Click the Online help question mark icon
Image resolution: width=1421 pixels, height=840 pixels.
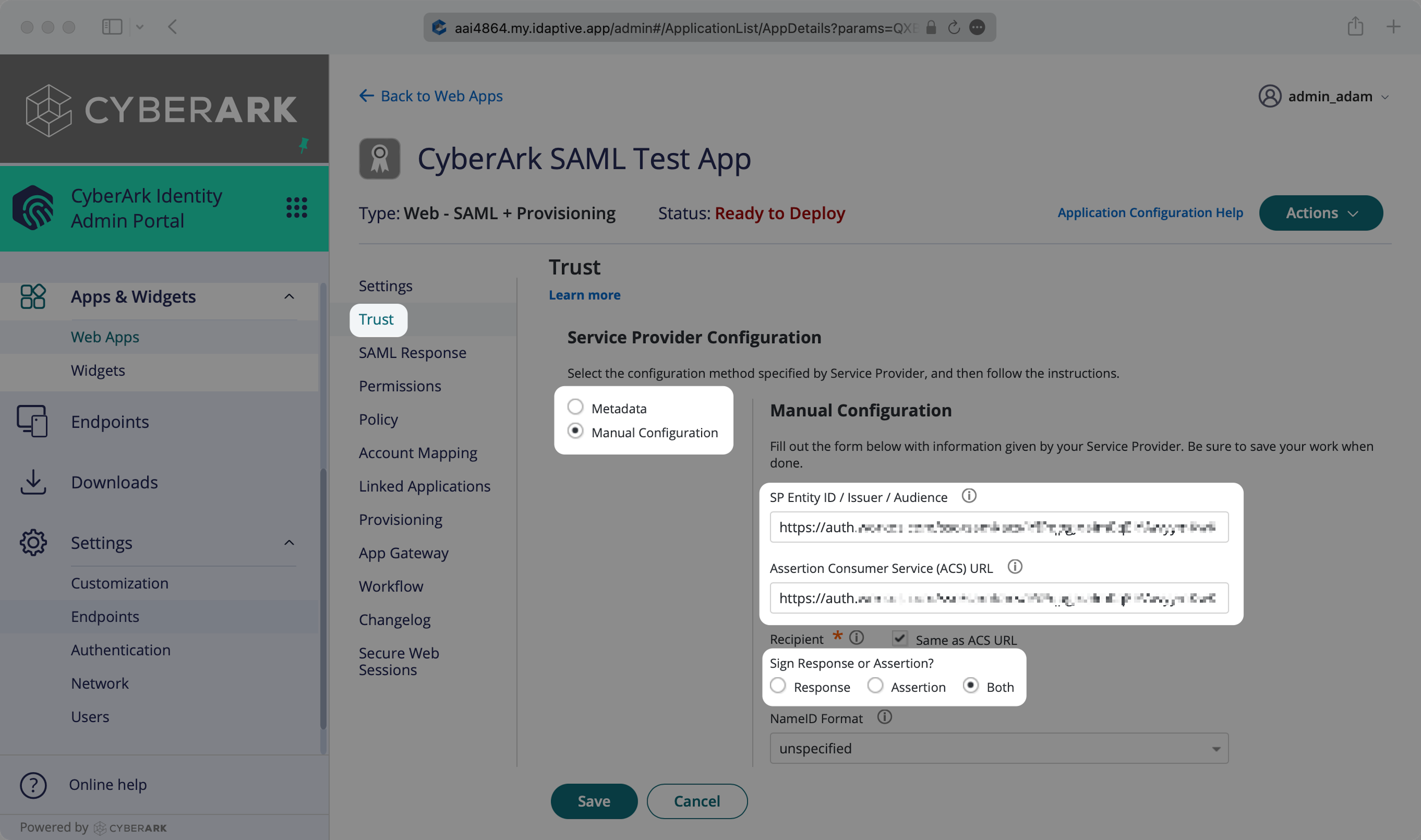click(33, 785)
